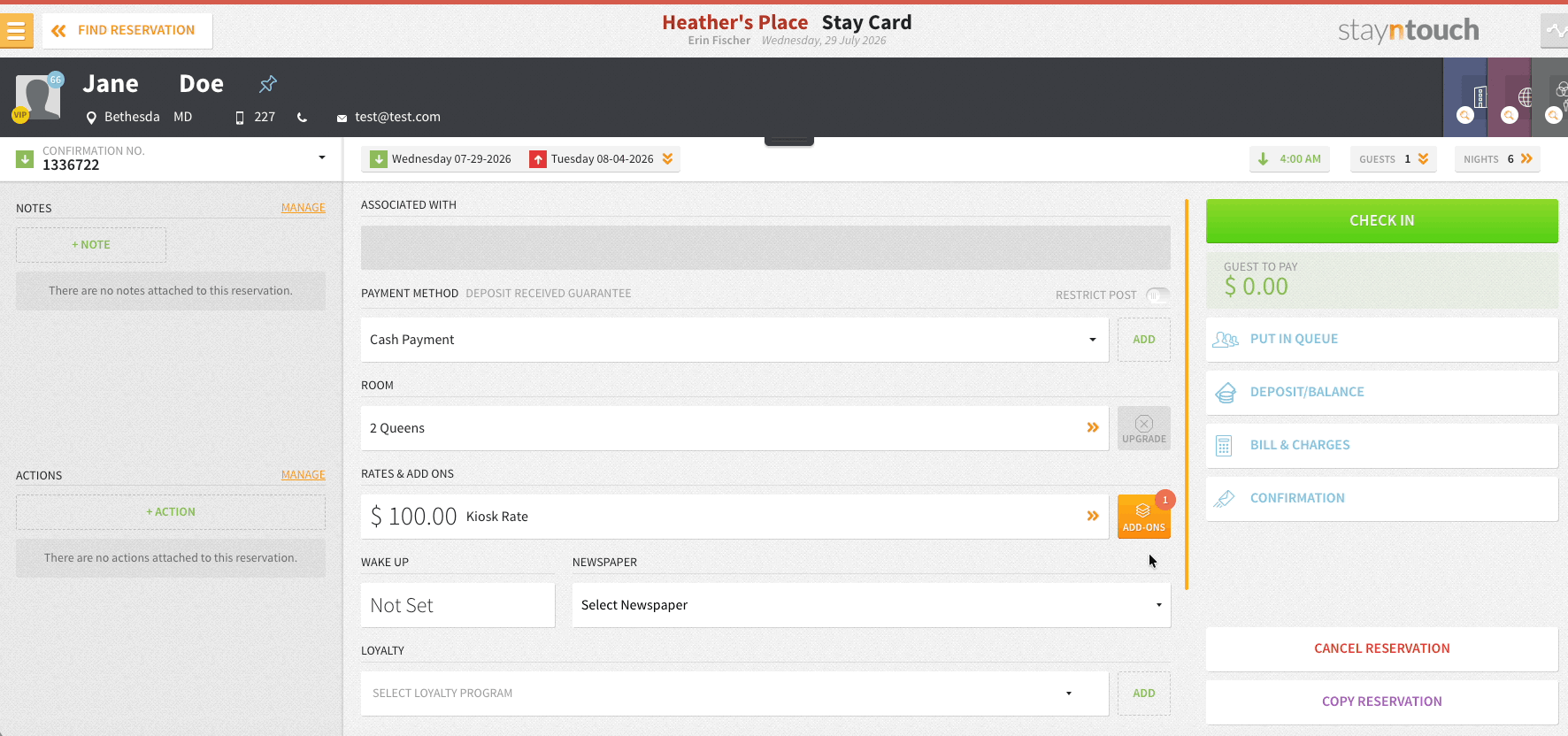This screenshot has height=736, width=1568.
Task: Click the Bill & Charges calculator icon
Action: 1224,446
